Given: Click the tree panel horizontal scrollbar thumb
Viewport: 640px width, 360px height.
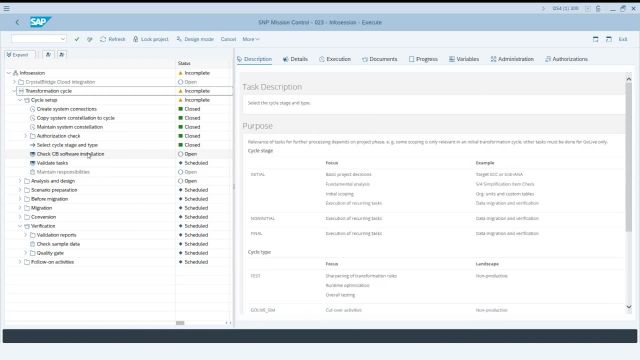Looking at the screenshot, I should [180, 323].
